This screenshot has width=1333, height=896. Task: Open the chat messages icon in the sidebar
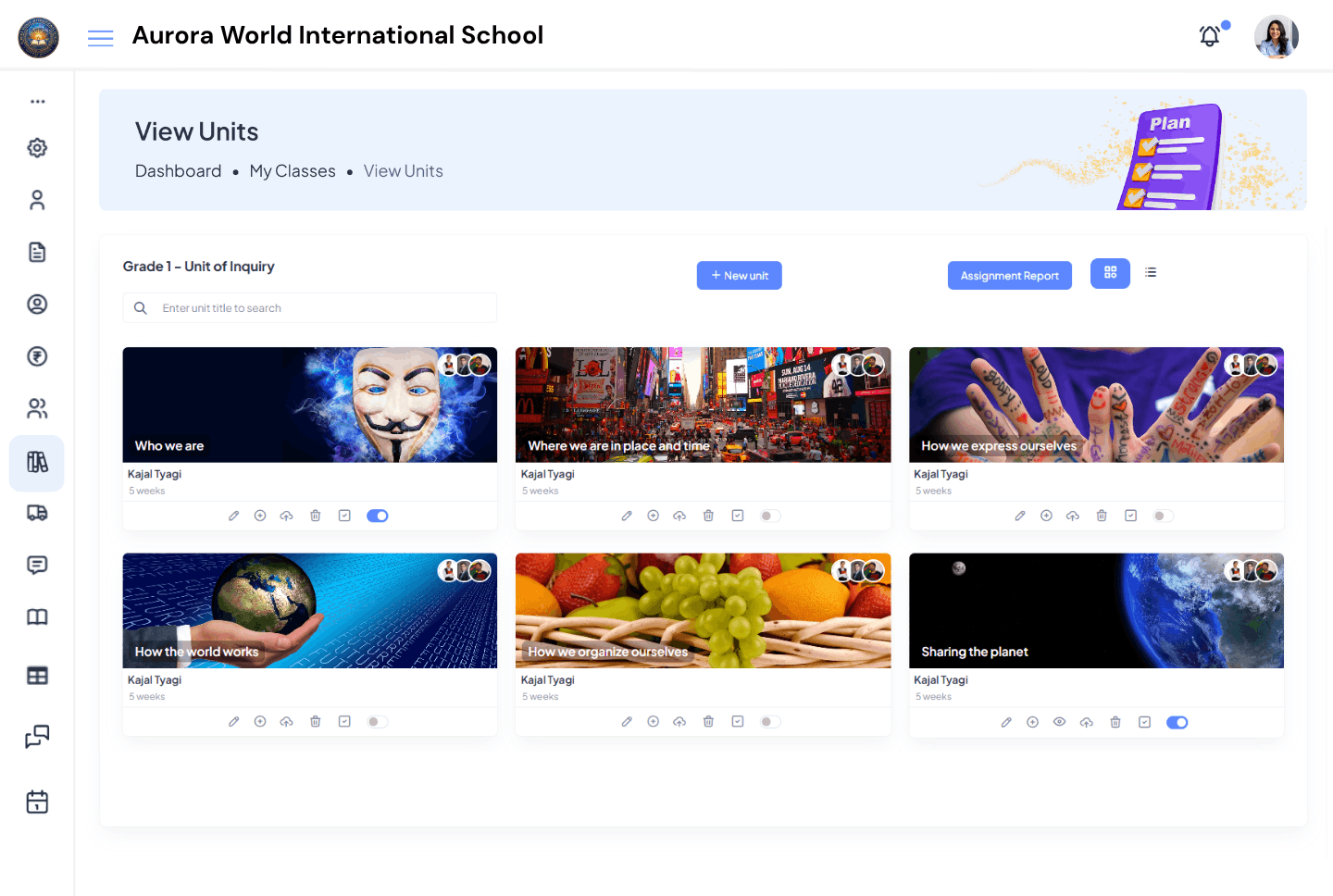[37, 565]
